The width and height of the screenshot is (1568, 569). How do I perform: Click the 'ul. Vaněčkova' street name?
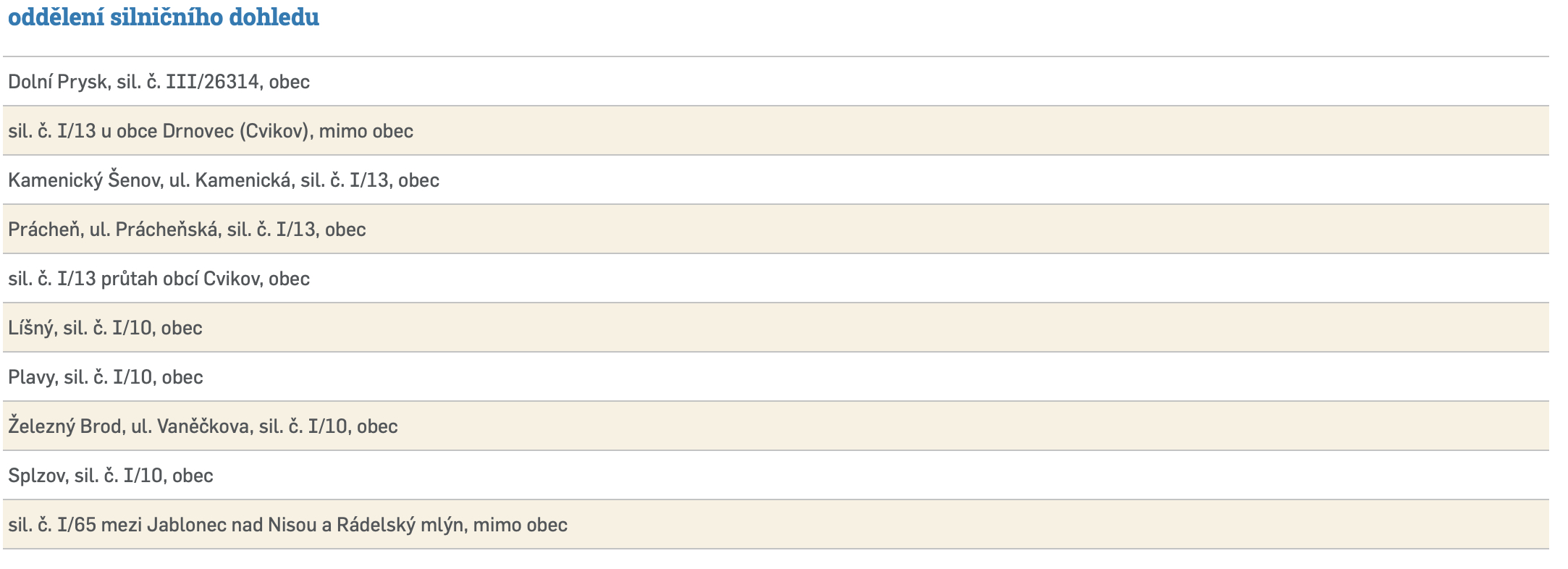191,426
